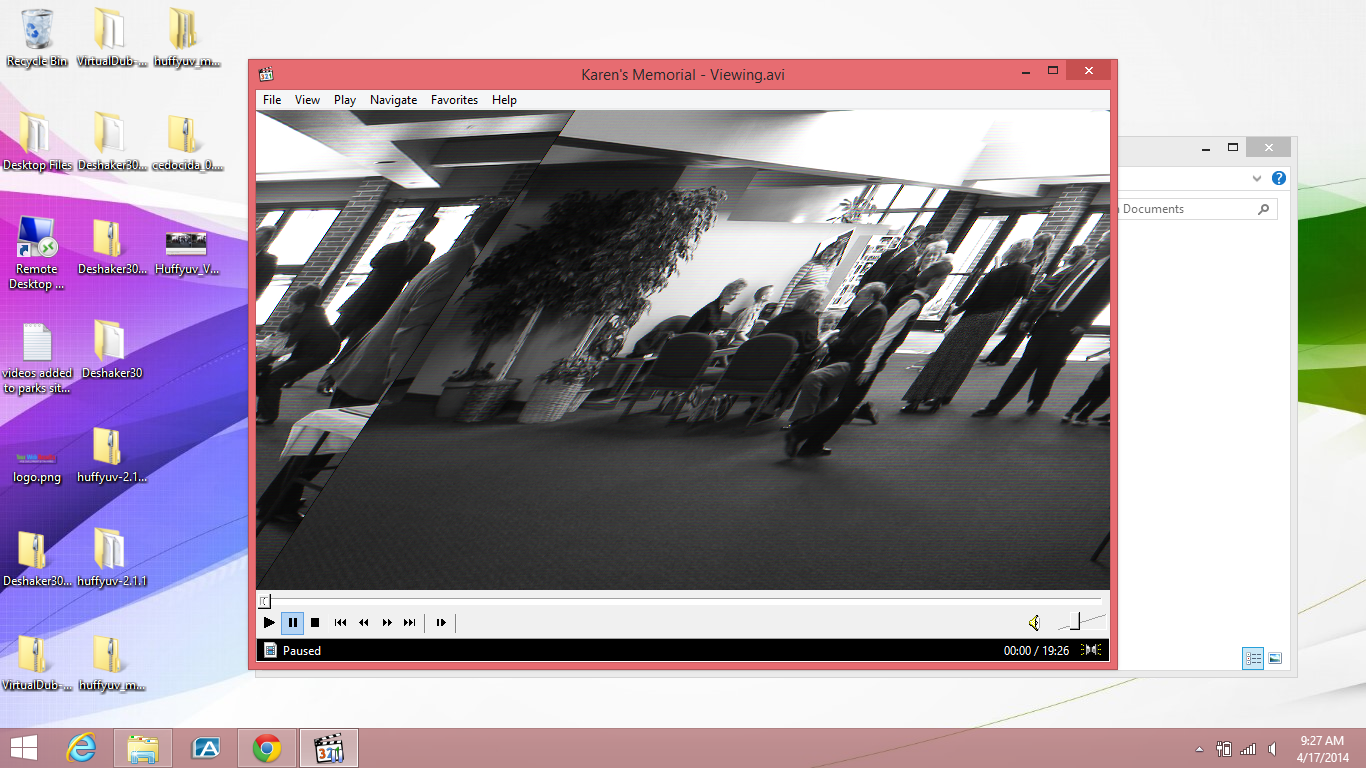Click the yellow icon right of 19:26

click(1092, 650)
